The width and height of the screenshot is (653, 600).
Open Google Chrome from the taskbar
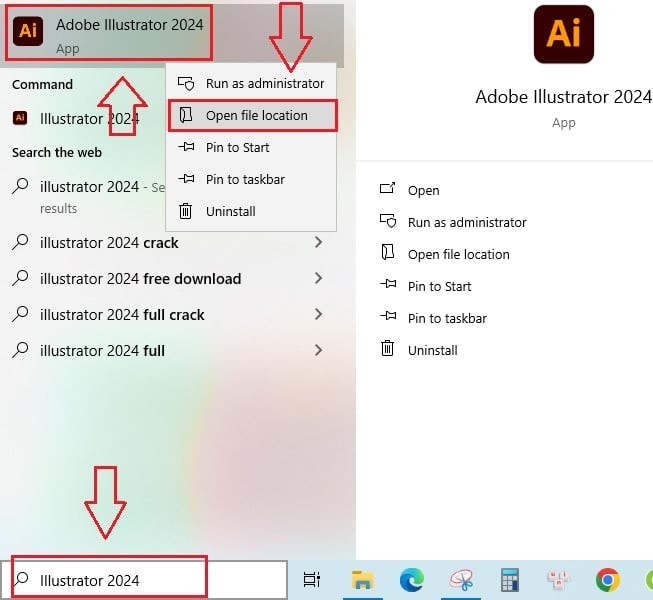click(x=608, y=580)
